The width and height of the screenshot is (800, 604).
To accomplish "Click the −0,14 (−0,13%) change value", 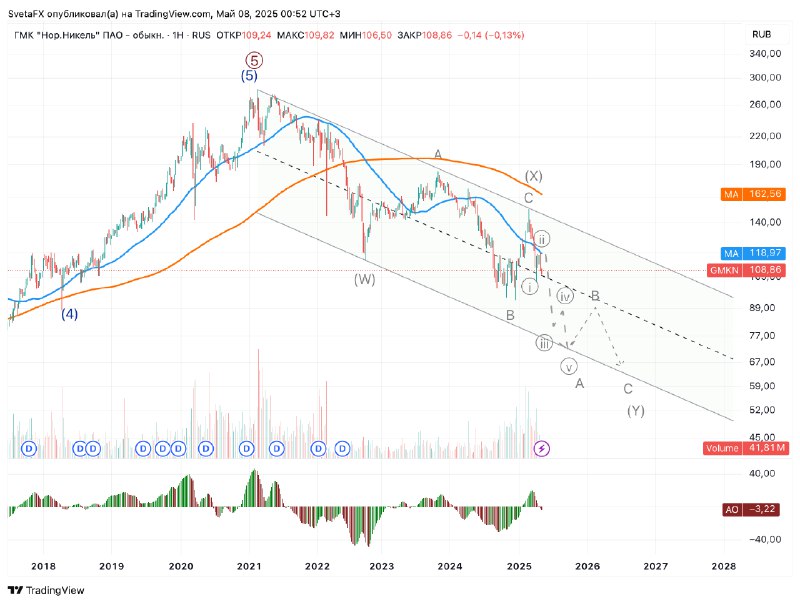I will tap(491, 35).
